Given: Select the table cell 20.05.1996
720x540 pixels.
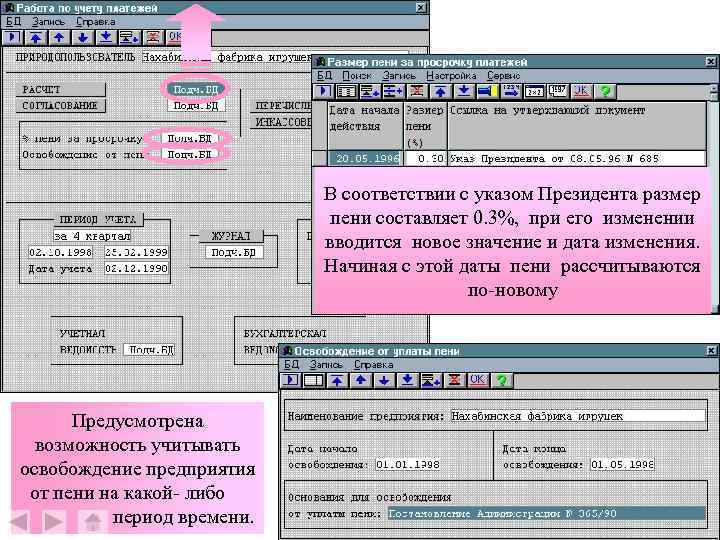Looking at the screenshot, I should (x=366, y=158).
